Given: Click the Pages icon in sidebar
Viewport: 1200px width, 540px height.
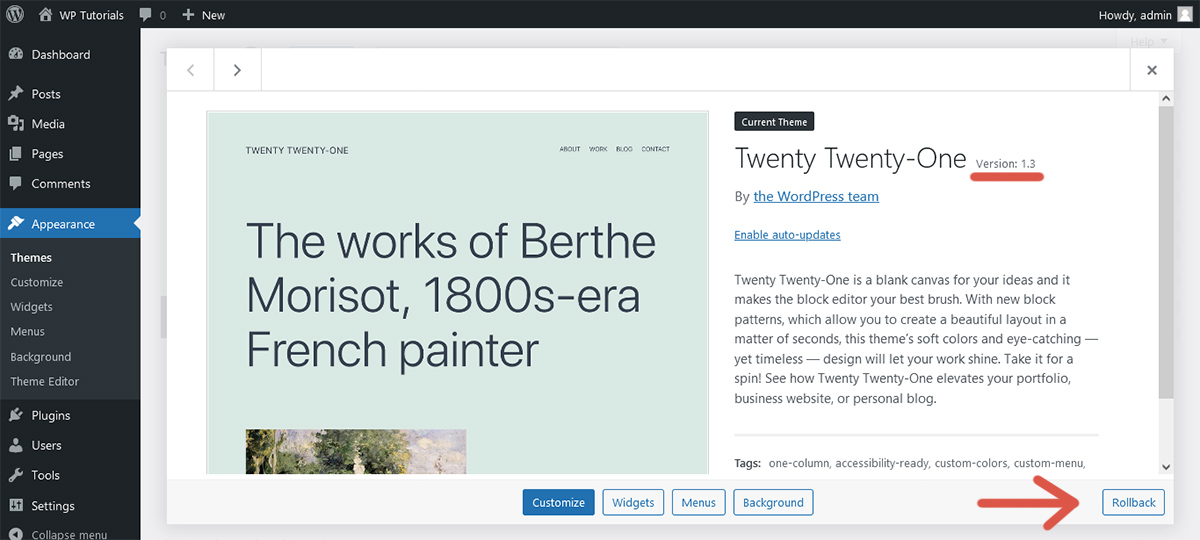Looking at the screenshot, I should tap(16, 154).
